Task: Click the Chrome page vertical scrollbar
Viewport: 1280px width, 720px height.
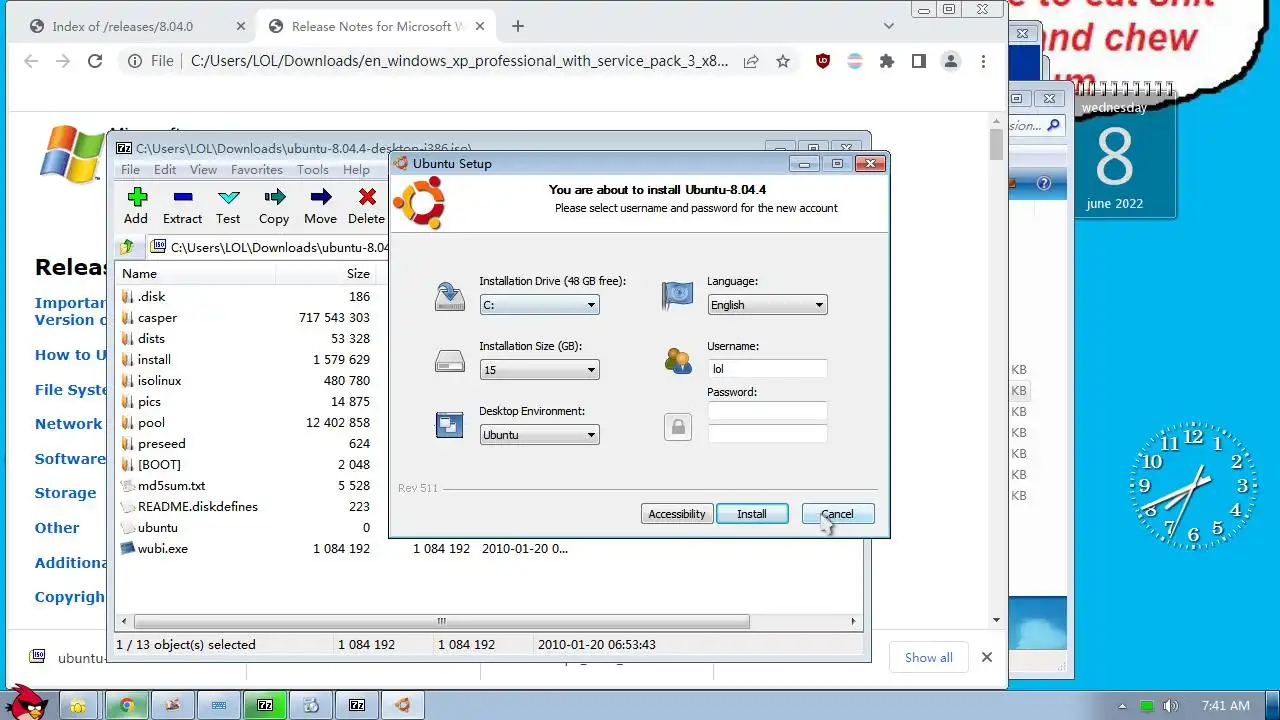Action: point(996,145)
